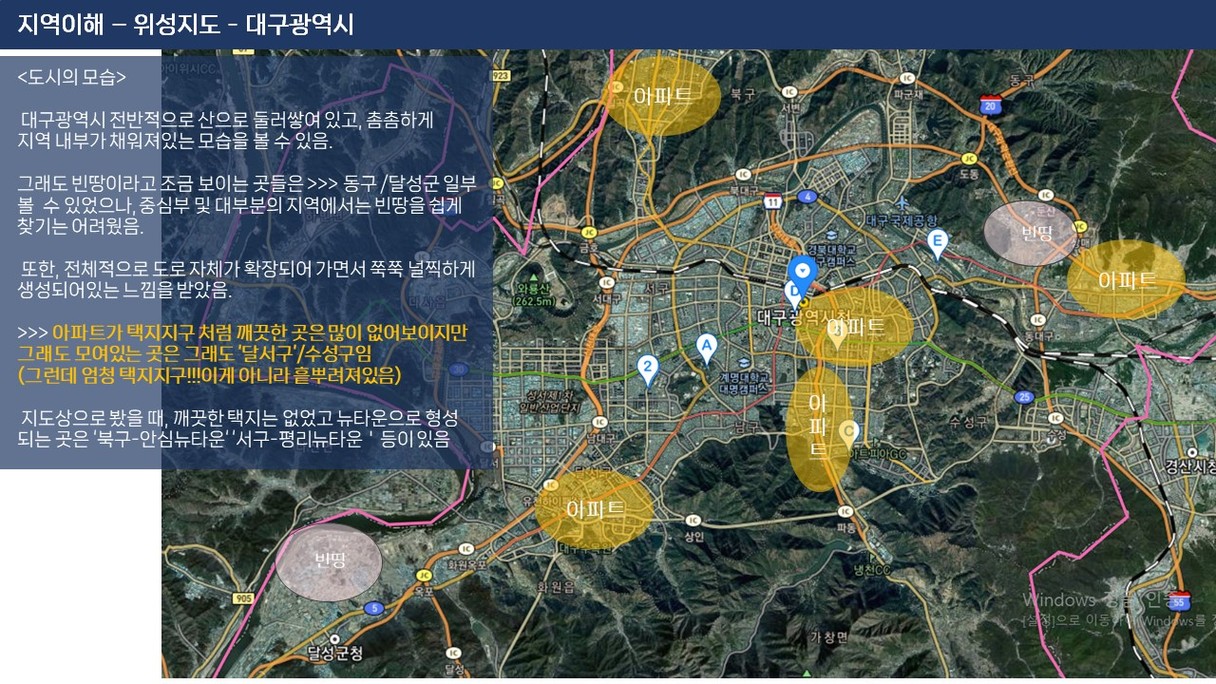Click the line mentioning '서구-평리뉴타운'
The height and width of the screenshot is (684, 1216).
point(233,438)
